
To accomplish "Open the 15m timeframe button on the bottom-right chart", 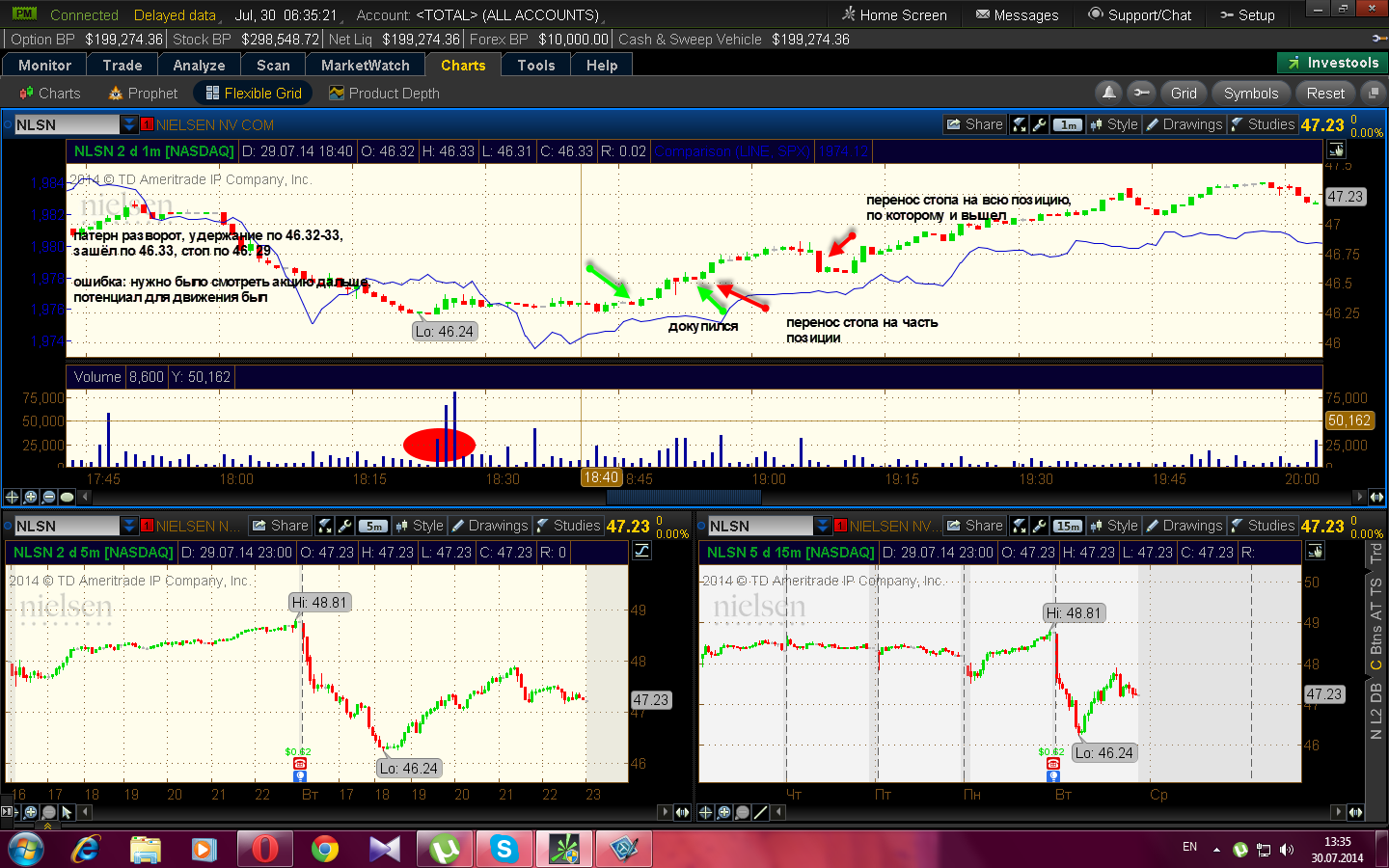I will [x=1068, y=526].
